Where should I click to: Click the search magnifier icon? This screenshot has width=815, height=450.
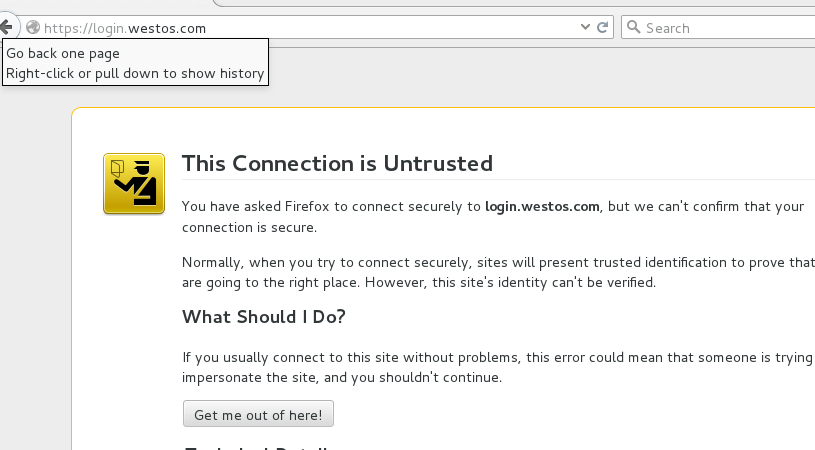point(633,27)
